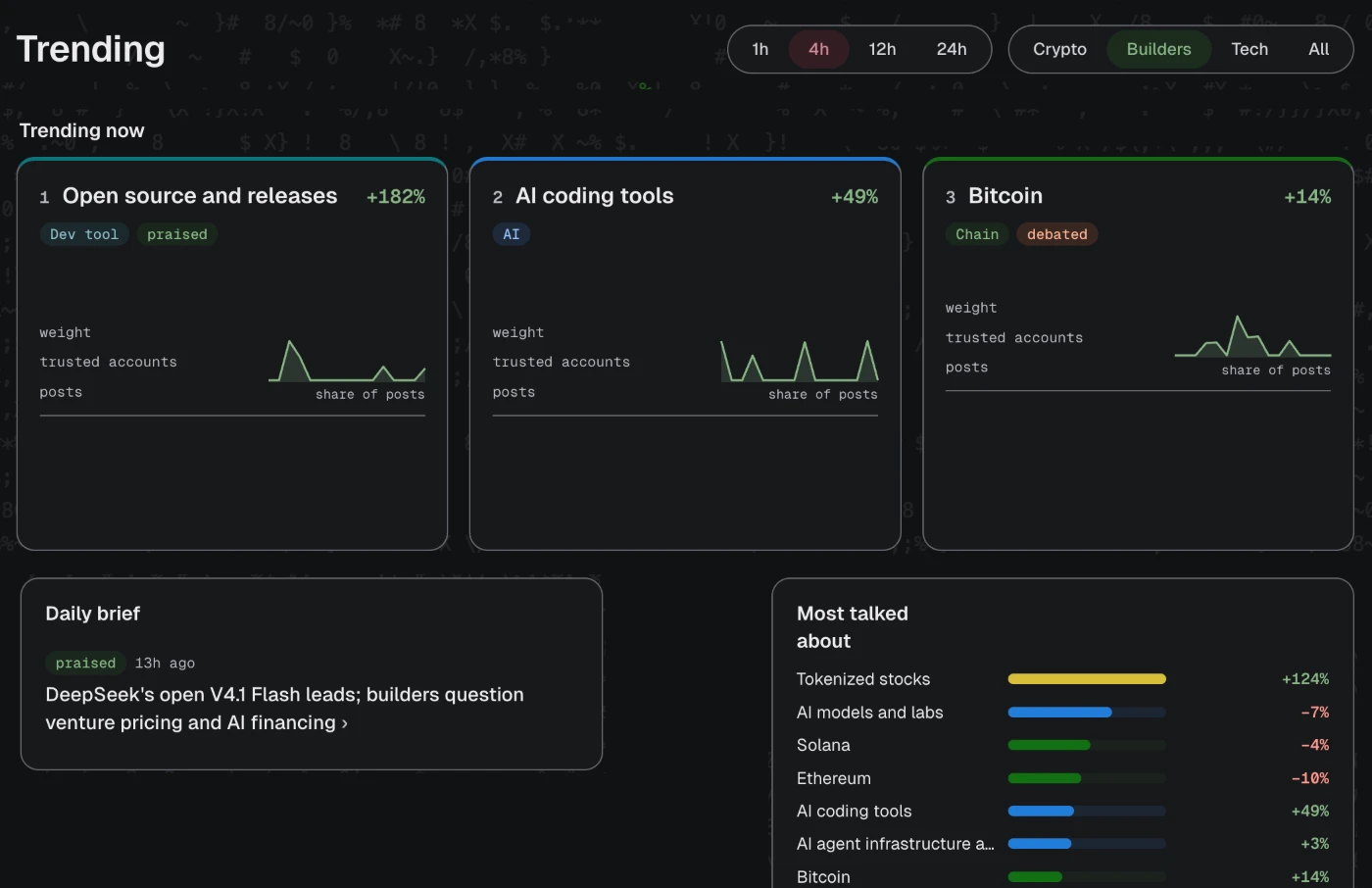Select the 1h time range
1372x888 pixels.
click(760, 49)
